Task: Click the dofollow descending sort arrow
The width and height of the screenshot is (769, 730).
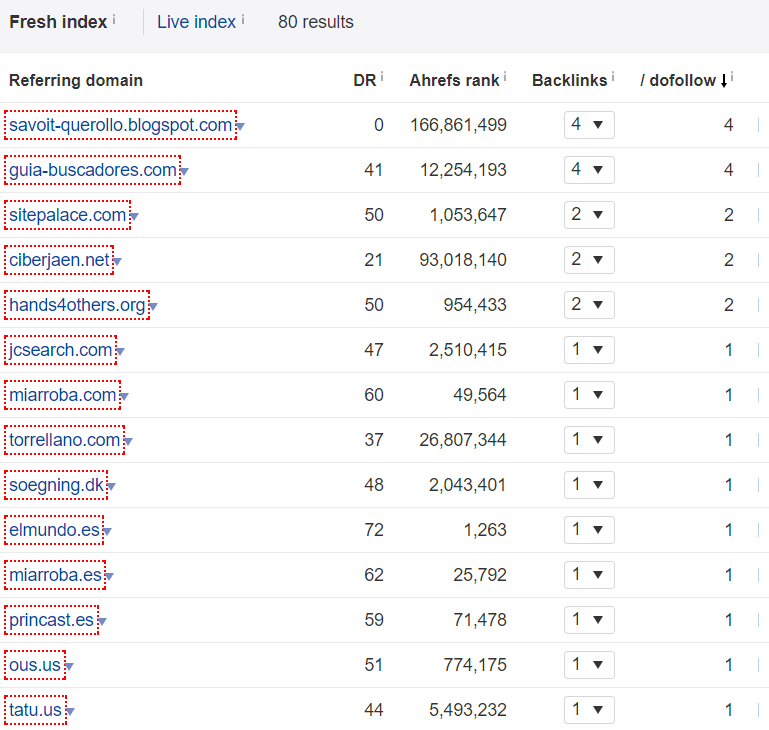Action: coord(724,80)
